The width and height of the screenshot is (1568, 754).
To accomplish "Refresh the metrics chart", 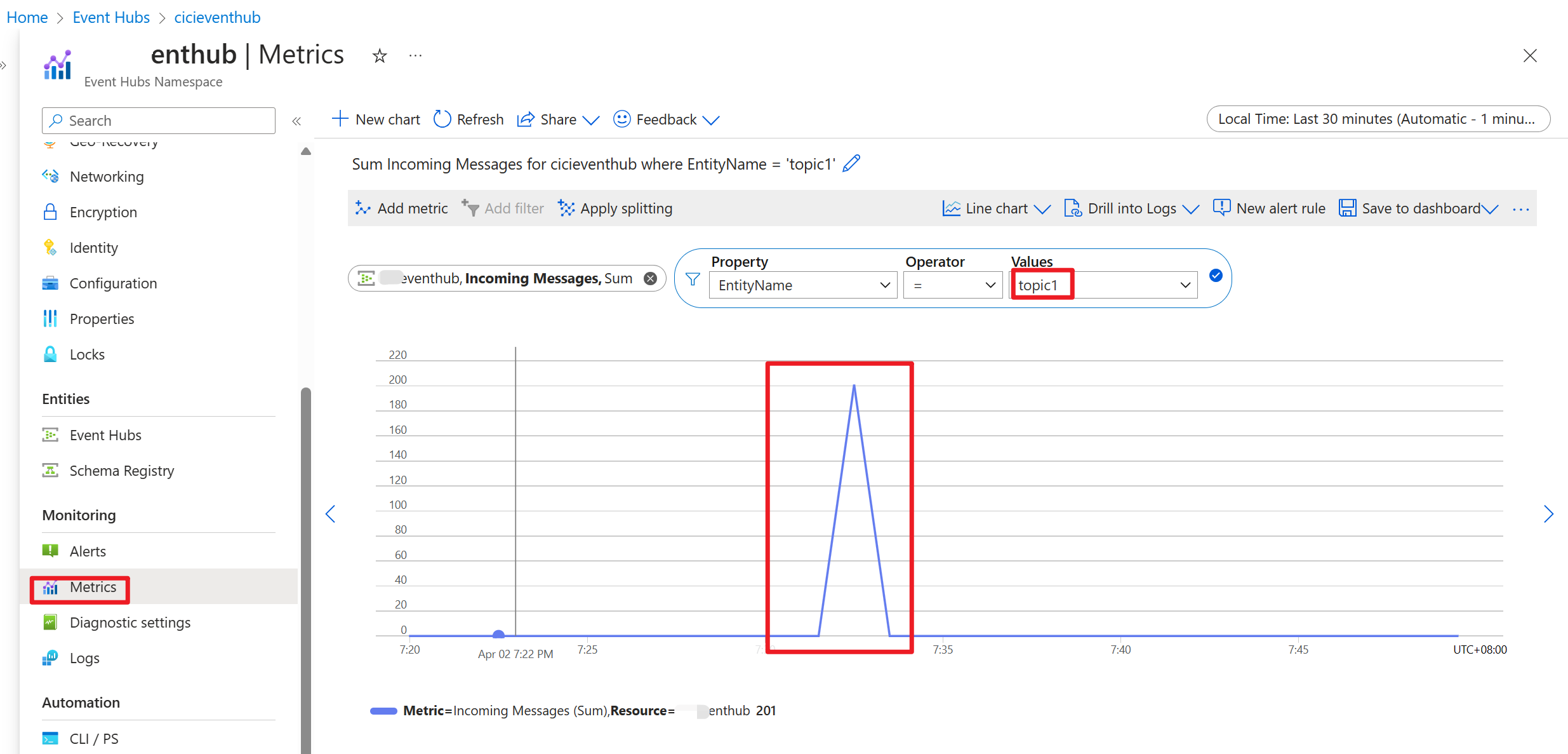I will pyautogui.click(x=468, y=119).
